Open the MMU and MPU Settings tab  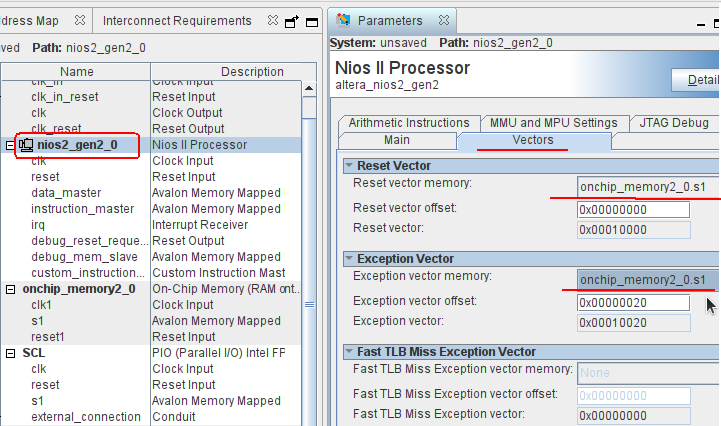click(554, 123)
